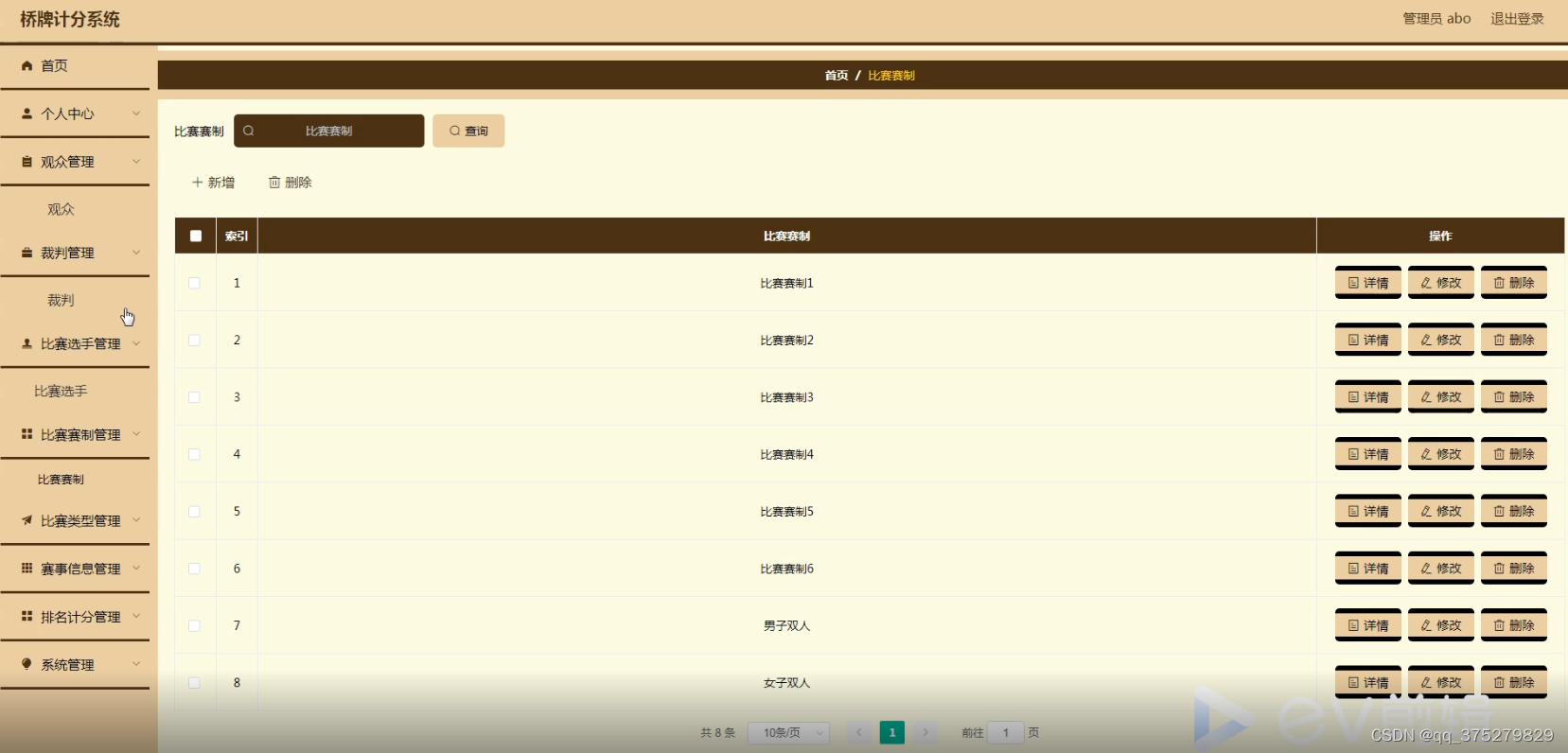The width and height of the screenshot is (1568, 753).
Task: Click the edit pencil icon in row 女子双人
Action: click(1426, 682)
